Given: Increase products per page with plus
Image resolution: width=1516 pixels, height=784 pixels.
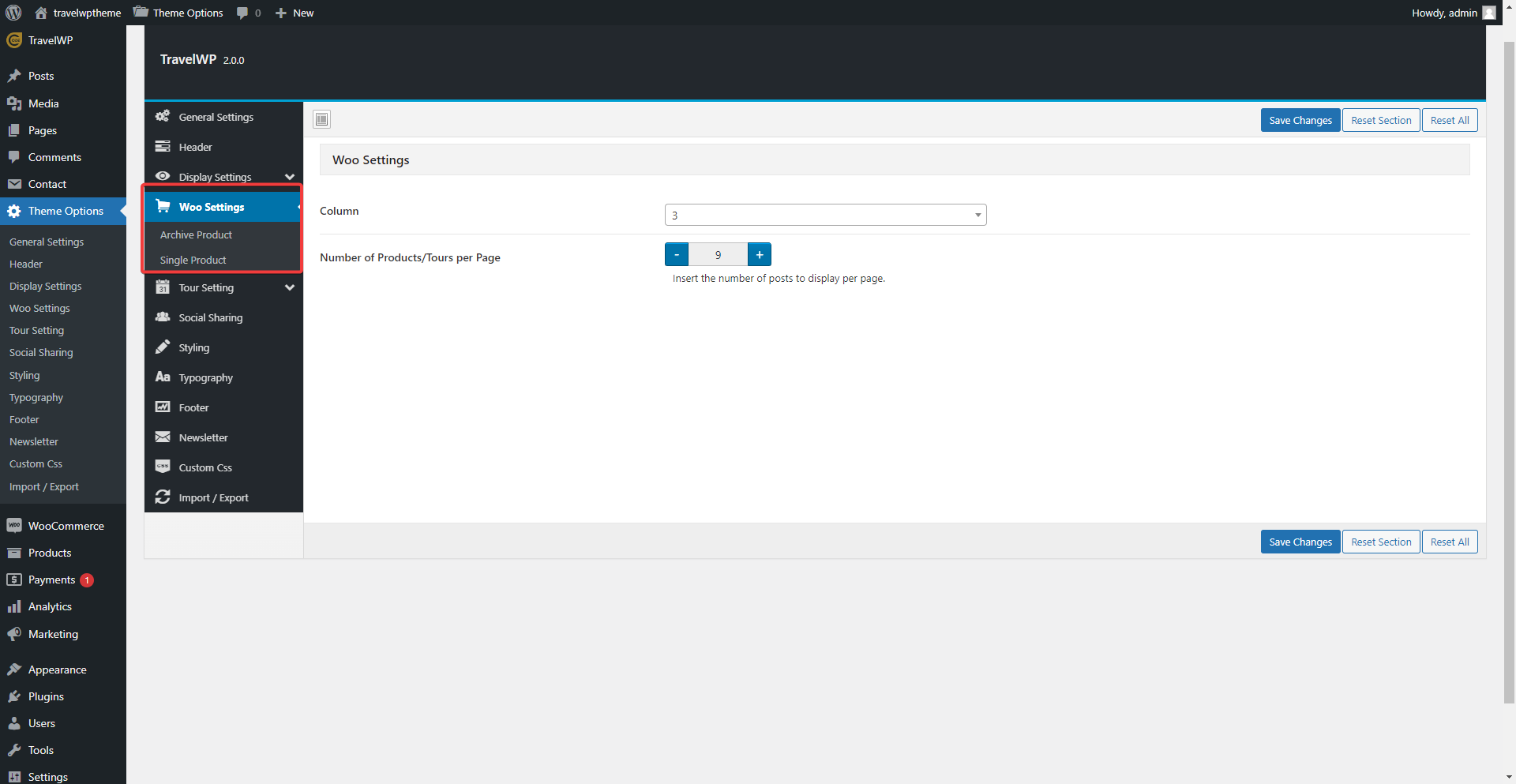Looking at the screenshot, I should tap(760, 254).
